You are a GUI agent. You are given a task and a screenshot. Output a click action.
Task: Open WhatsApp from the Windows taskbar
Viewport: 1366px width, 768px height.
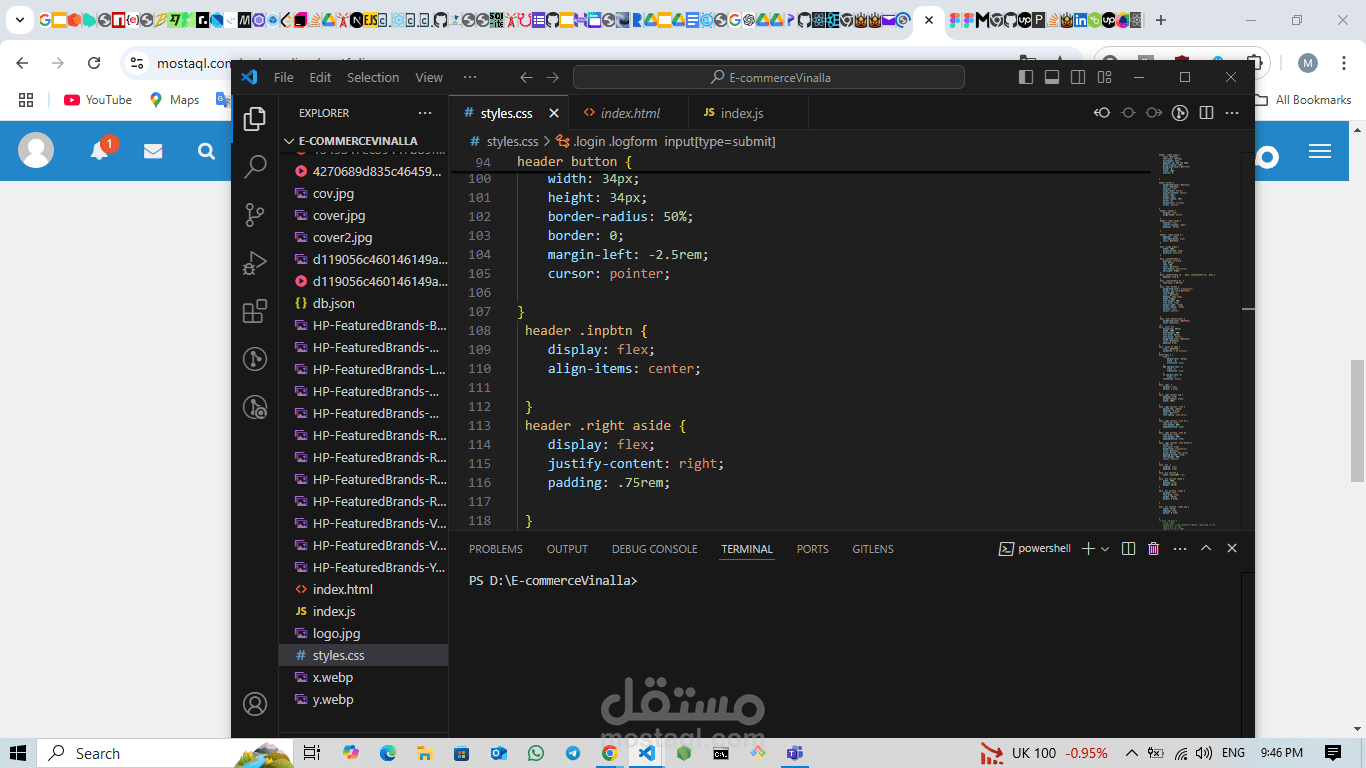tap(535, 753)
